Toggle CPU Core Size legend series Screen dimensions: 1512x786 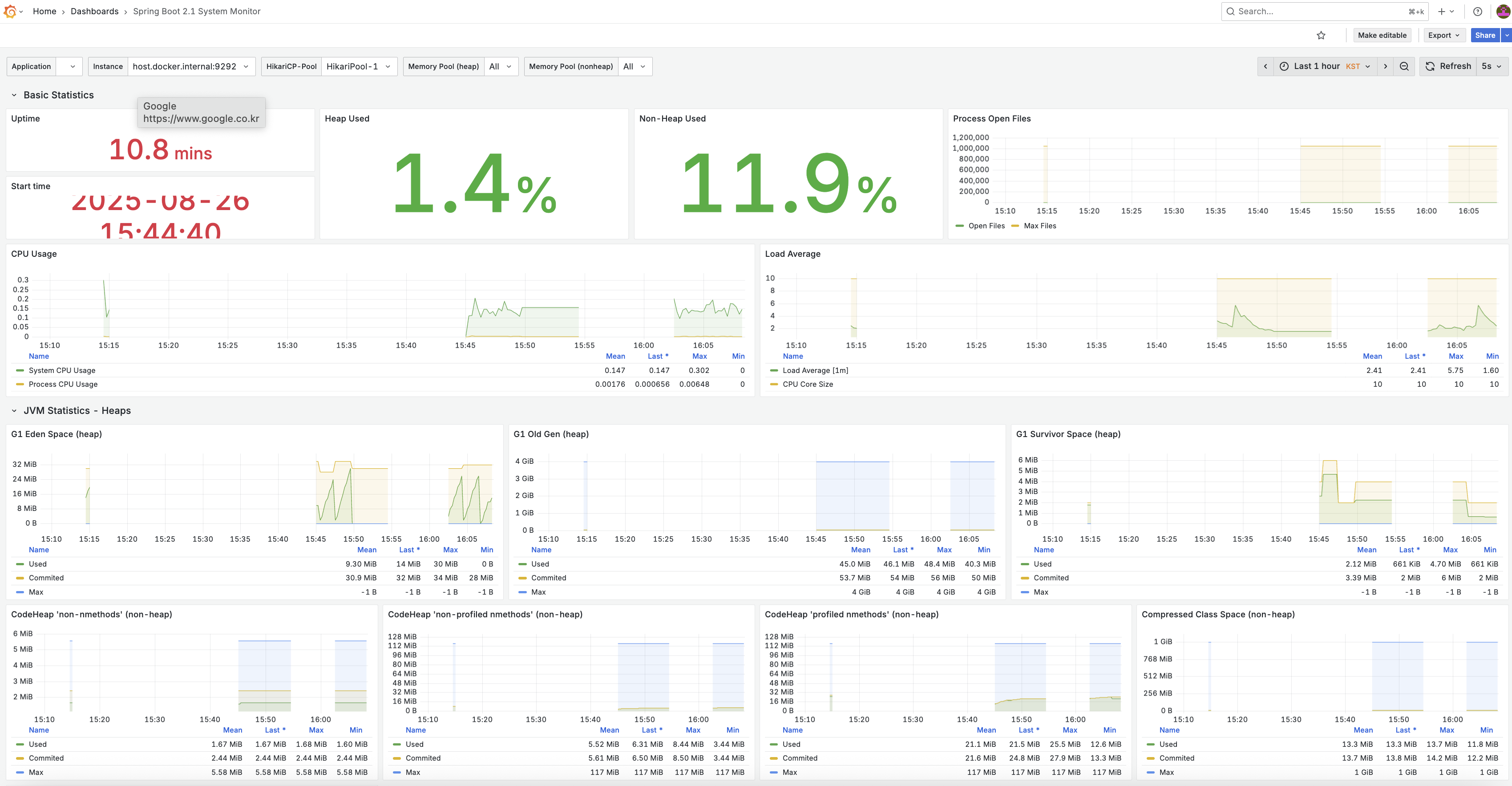[x=807, y=385]
